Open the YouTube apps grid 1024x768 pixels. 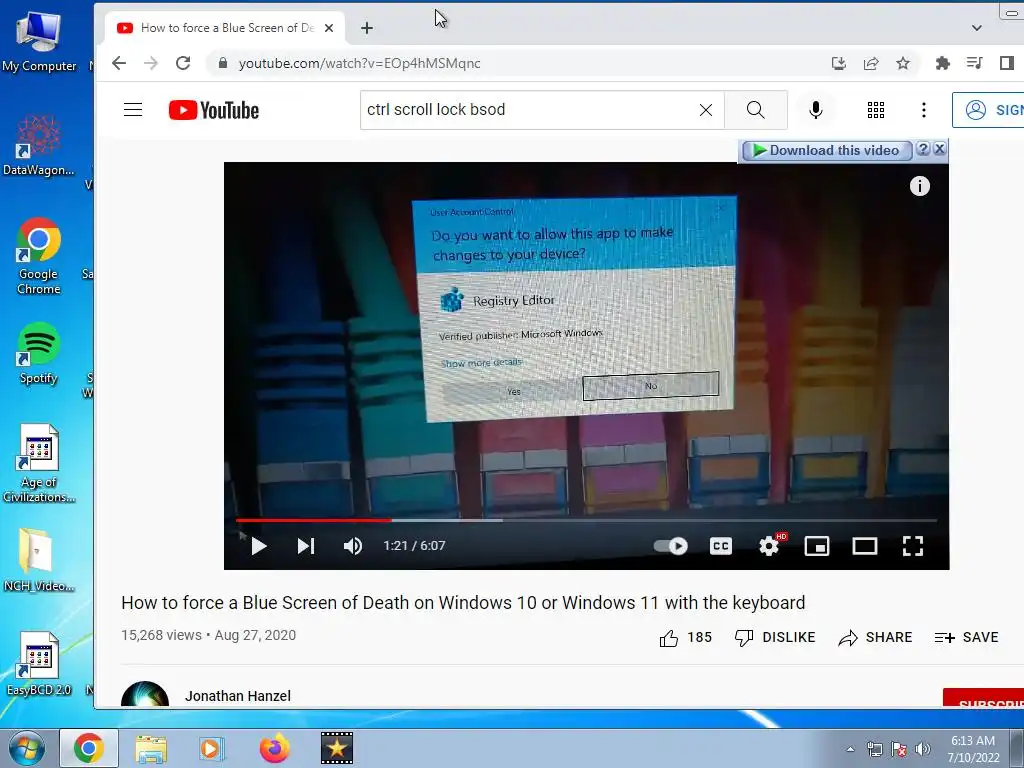tap(876, 110)
